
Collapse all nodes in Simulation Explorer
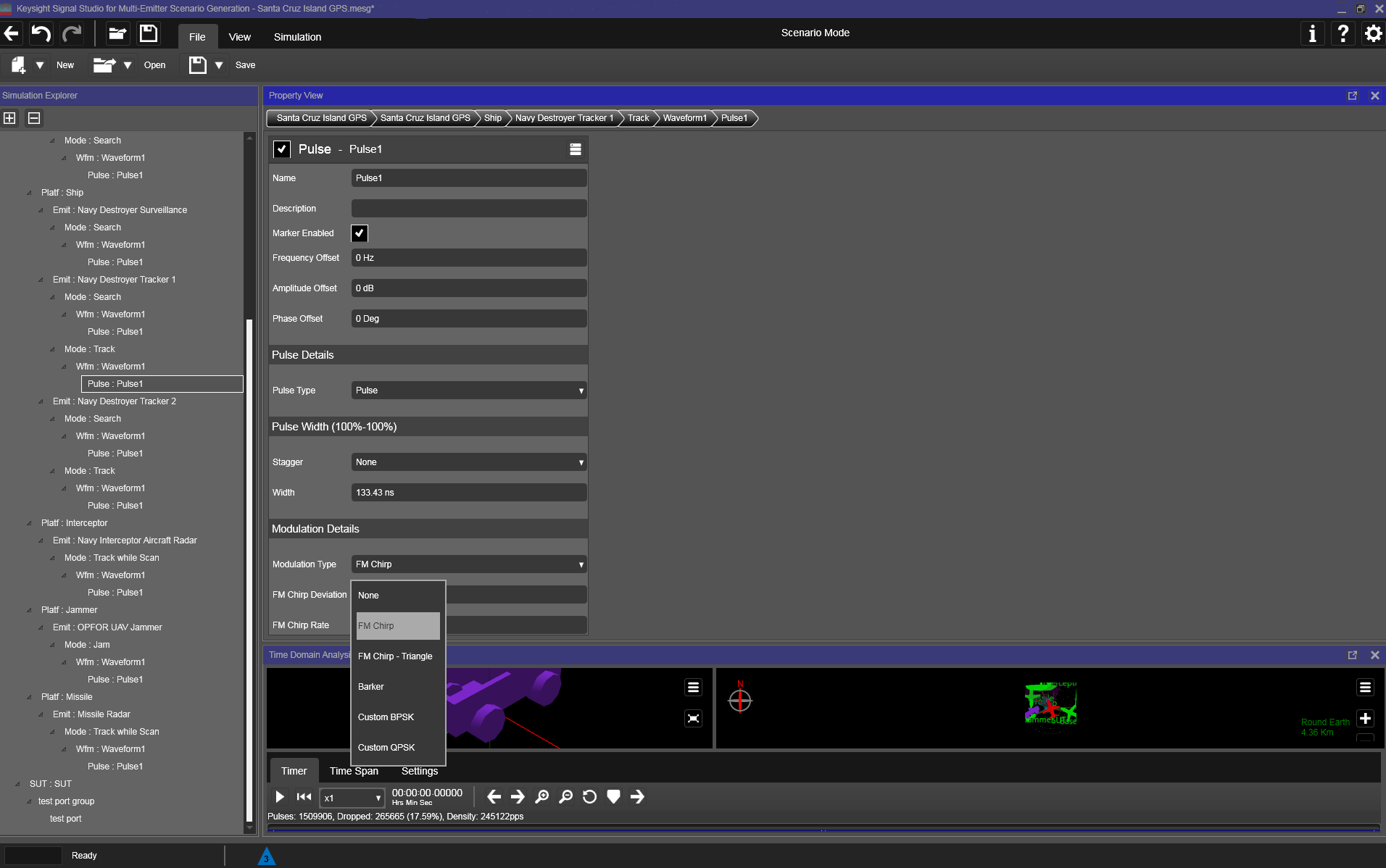coord(34,118)
